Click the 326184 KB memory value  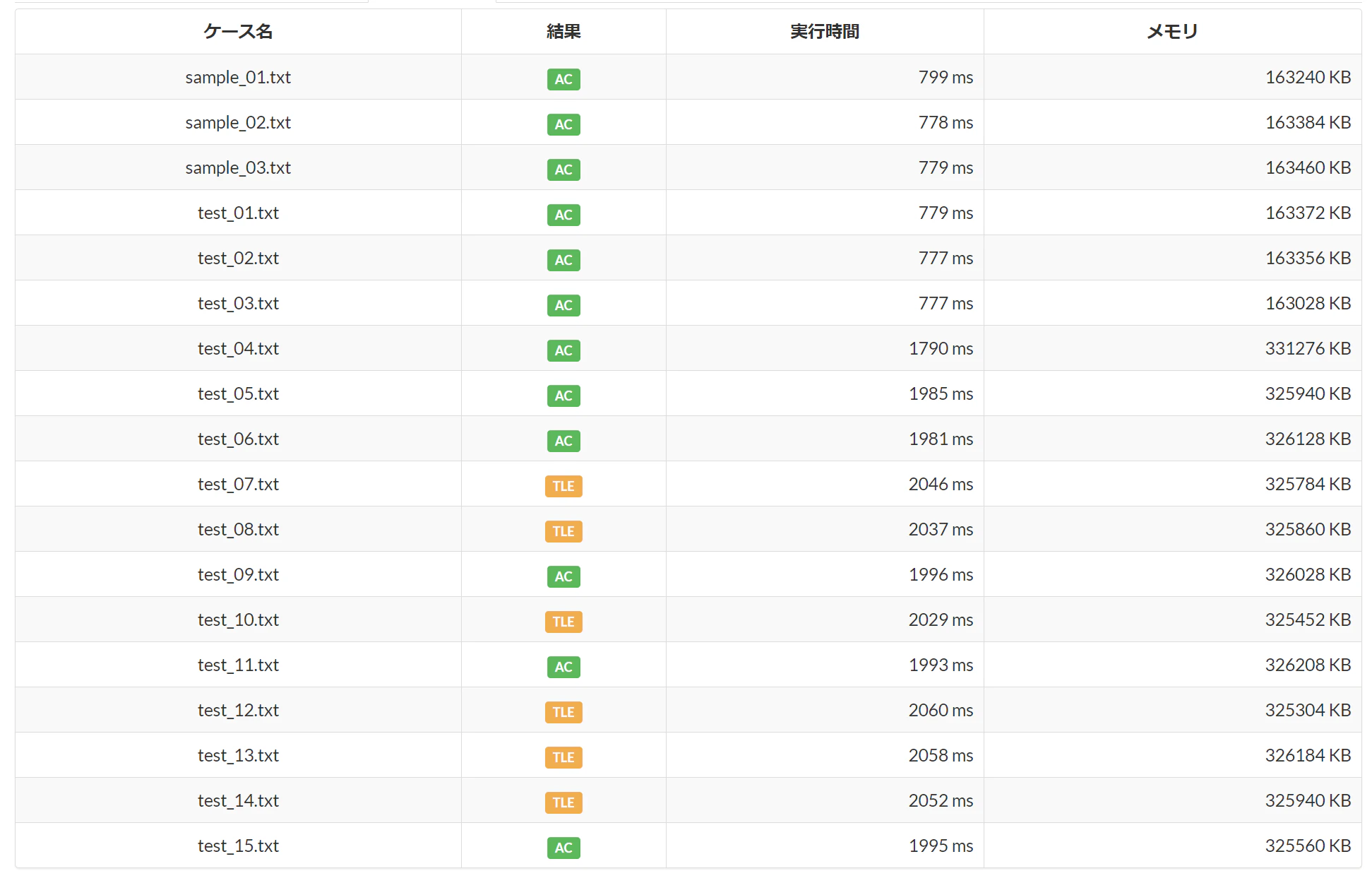(1308, 756)
